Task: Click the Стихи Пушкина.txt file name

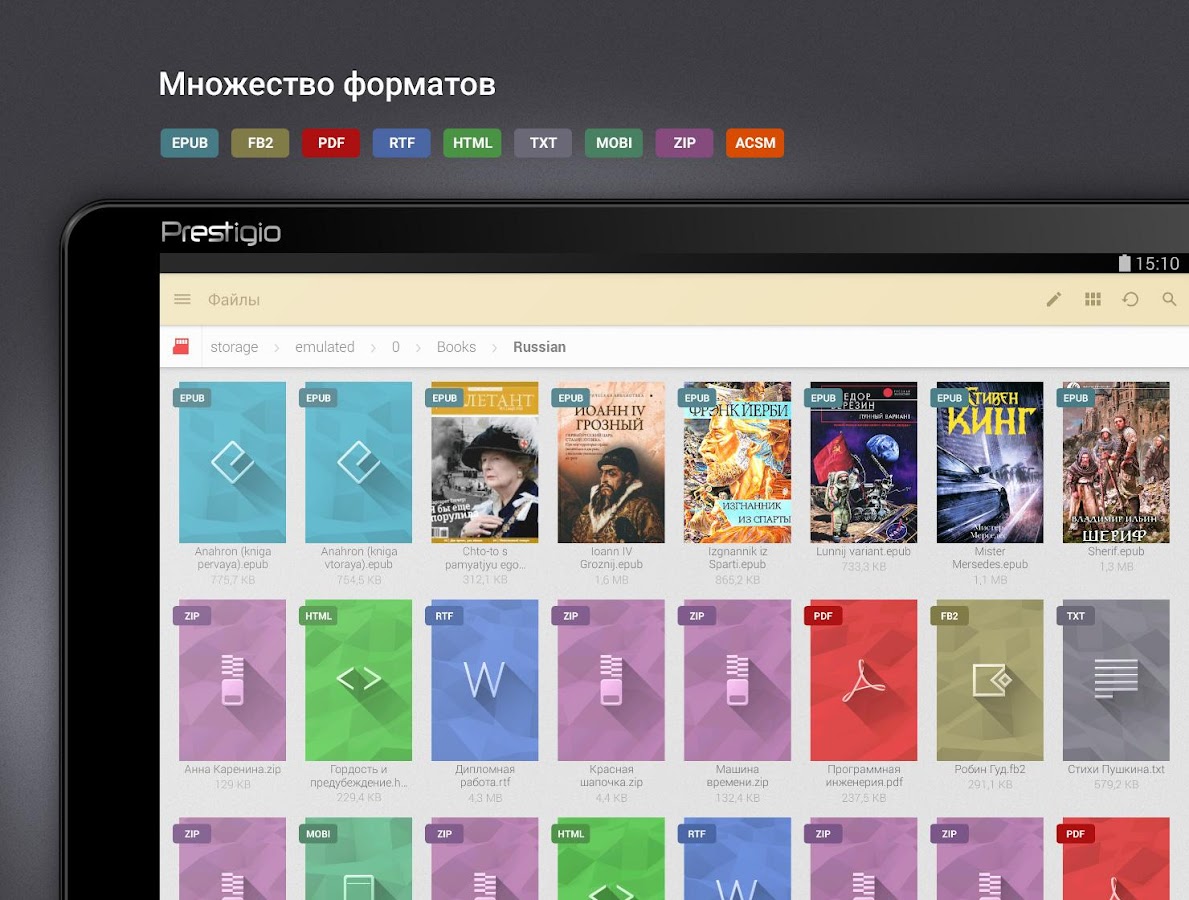Action: point(1116,769)
